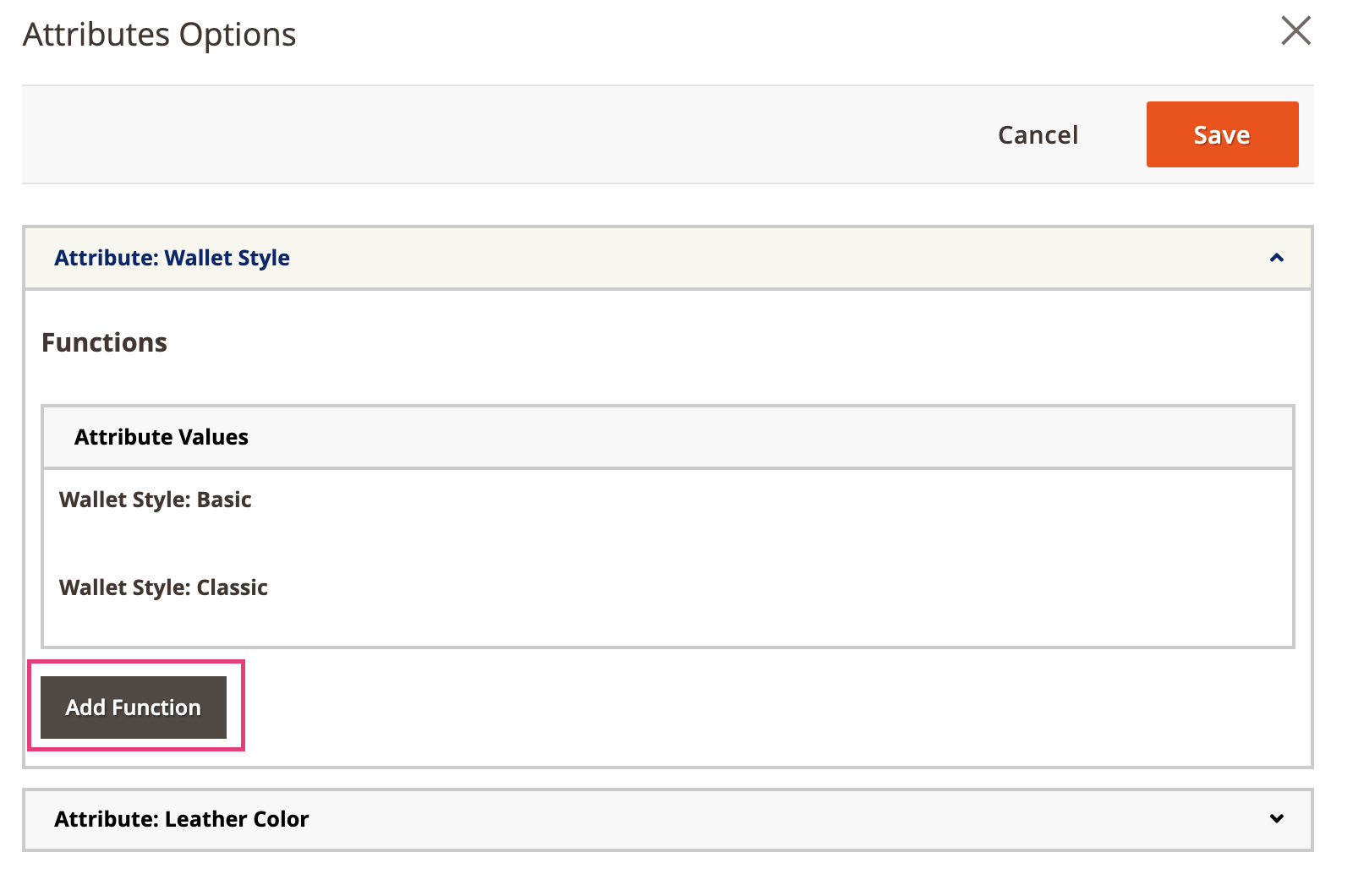Click the Attribute: Wallet Style header label
The height and width of the screenshot is (896, 1353).
pos(171,258)
